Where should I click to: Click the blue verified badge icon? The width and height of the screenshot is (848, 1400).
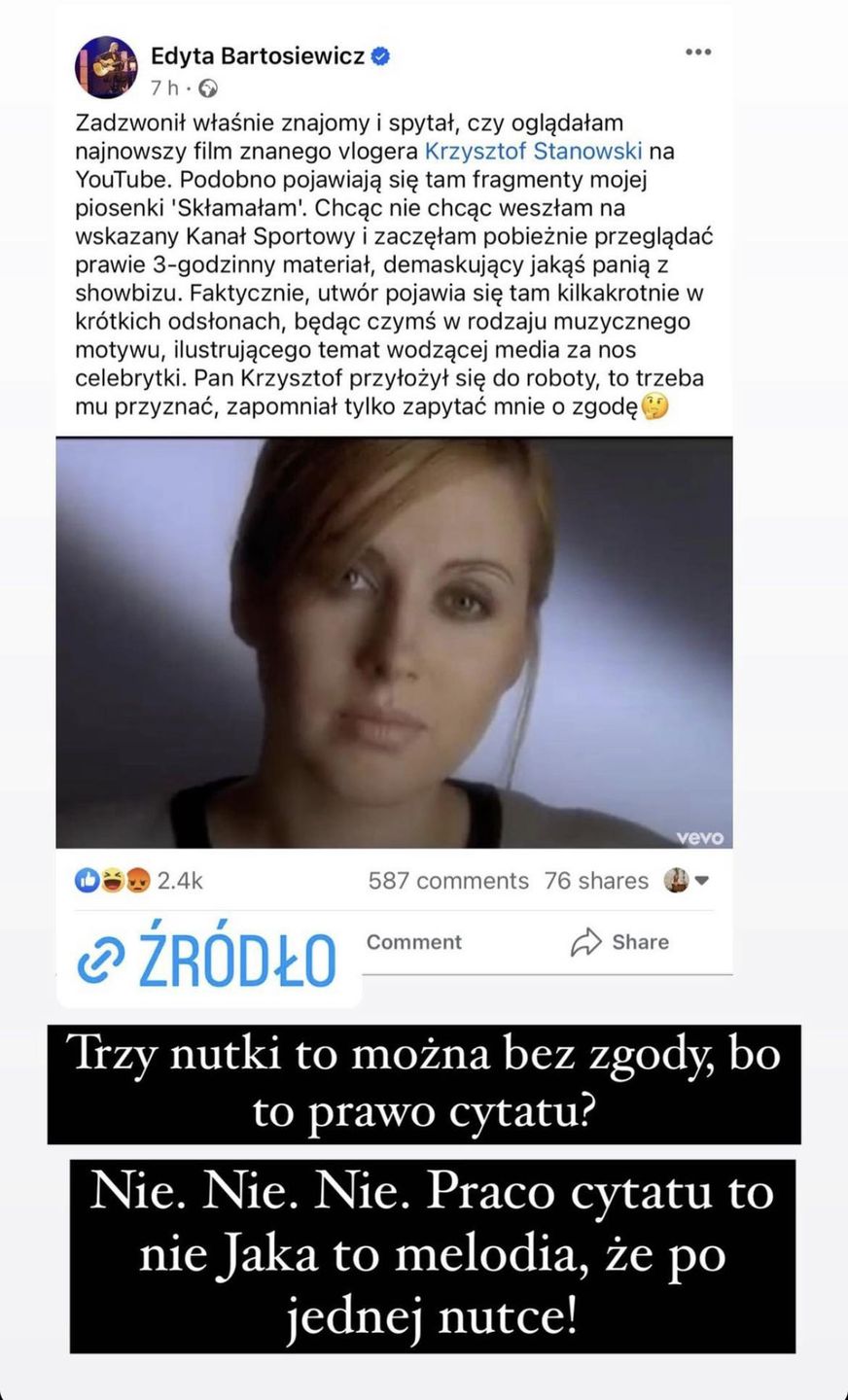pos(382,56)
